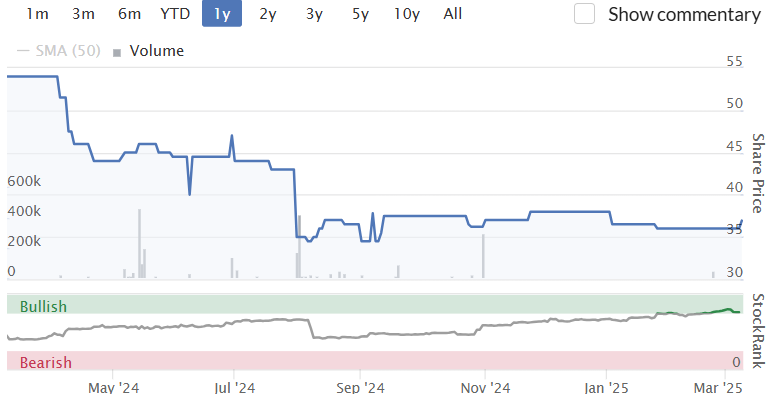Image resolution: width=768 pixels, height=394 pixels.
Task: Click the Bullish zone label
Action: (43, 306)
